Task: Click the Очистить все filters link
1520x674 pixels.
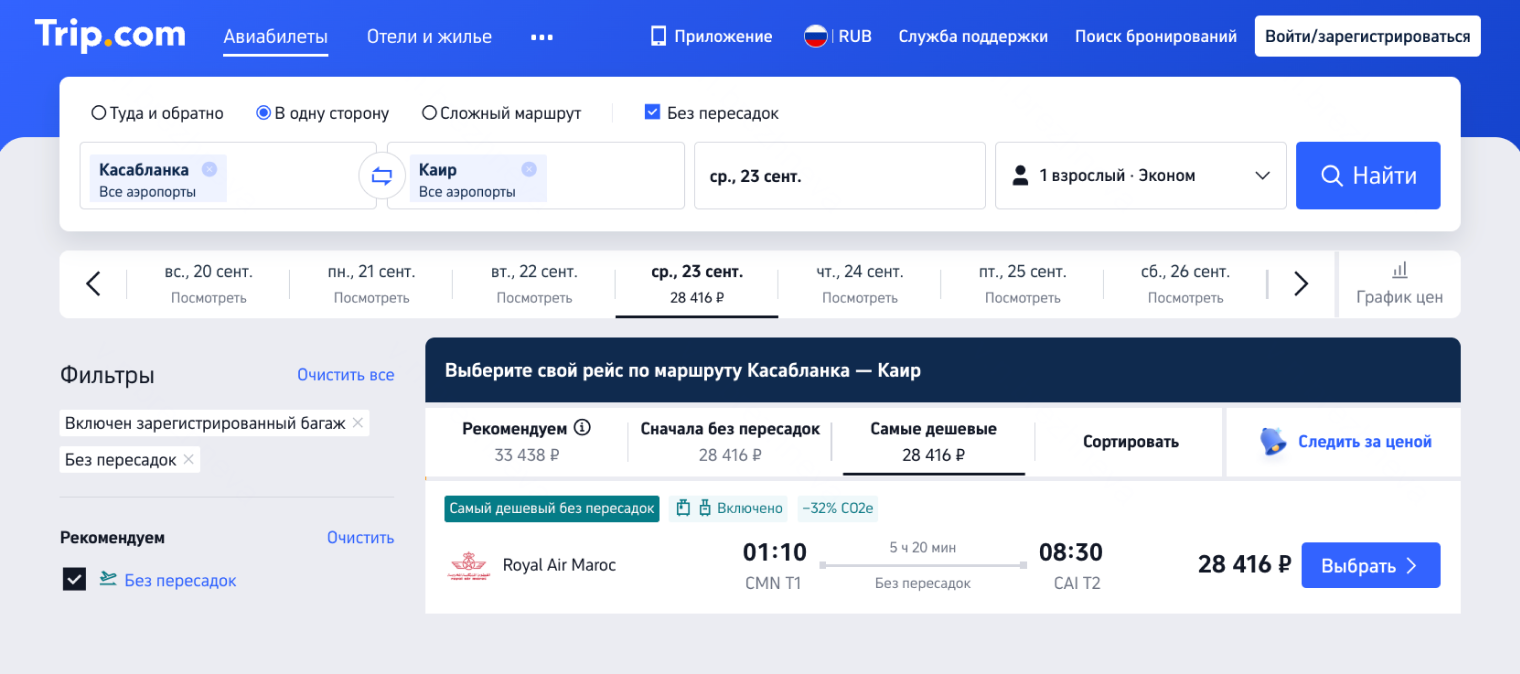Action: [x=345, y=374]
